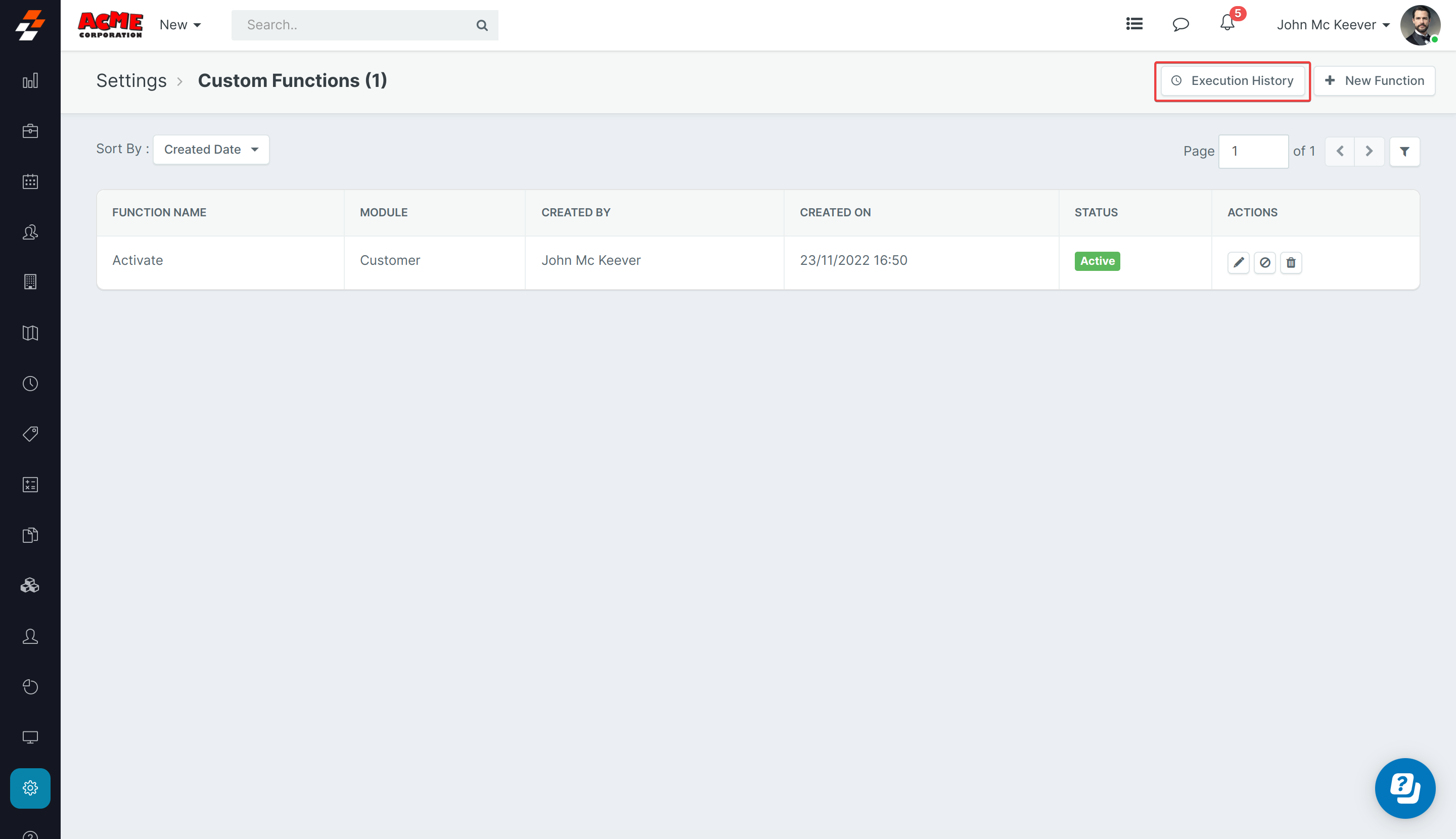Open the filter funnel icon
The image size is (1456, 839).
[1404, 151]
